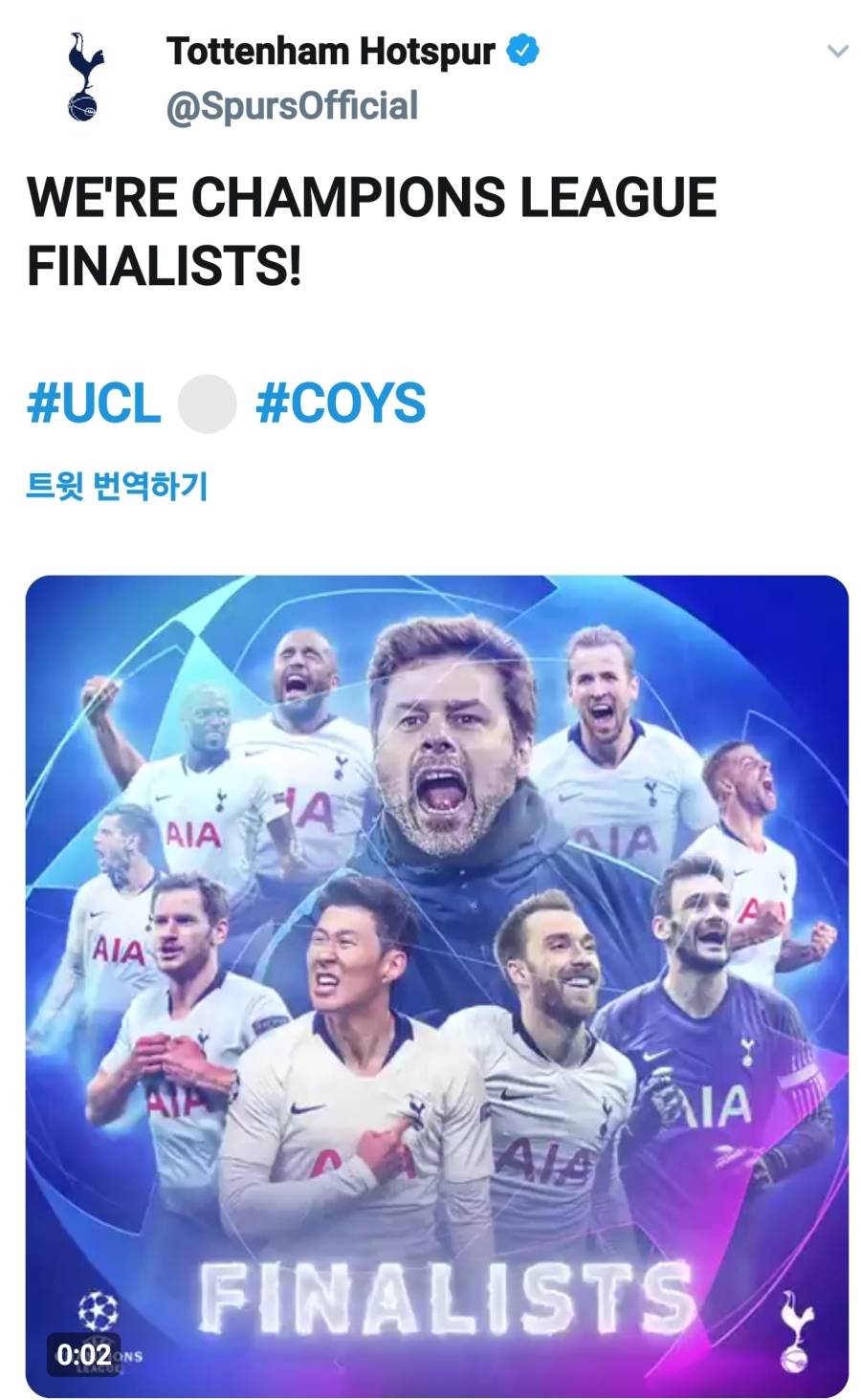
Task: Click the 0:02 video duration badge
Action: click(84, 1353)
